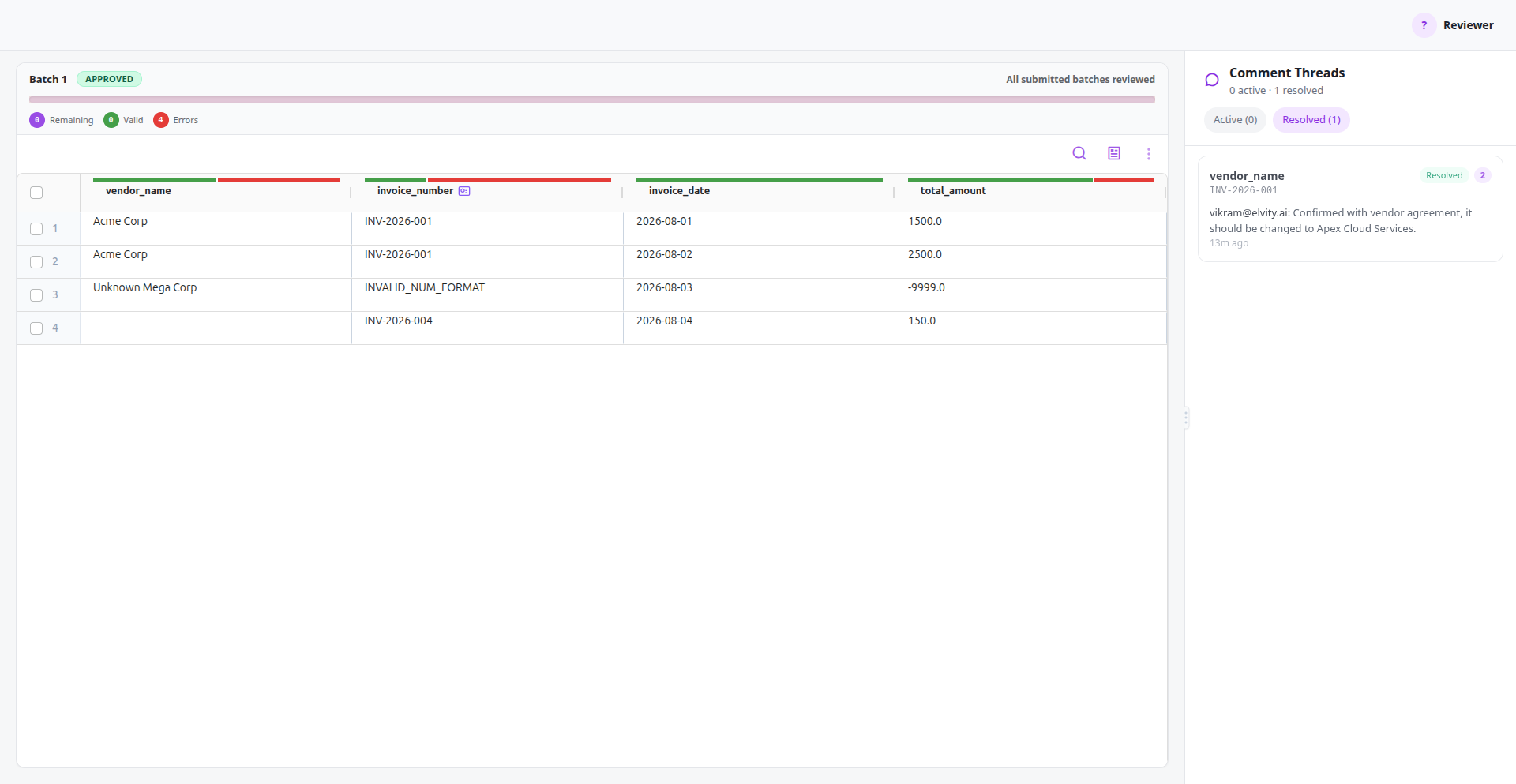The height and width of the screenshot is (784, 1516).
Task: Open the three-dot more options menu
Action: [1149, 154]
